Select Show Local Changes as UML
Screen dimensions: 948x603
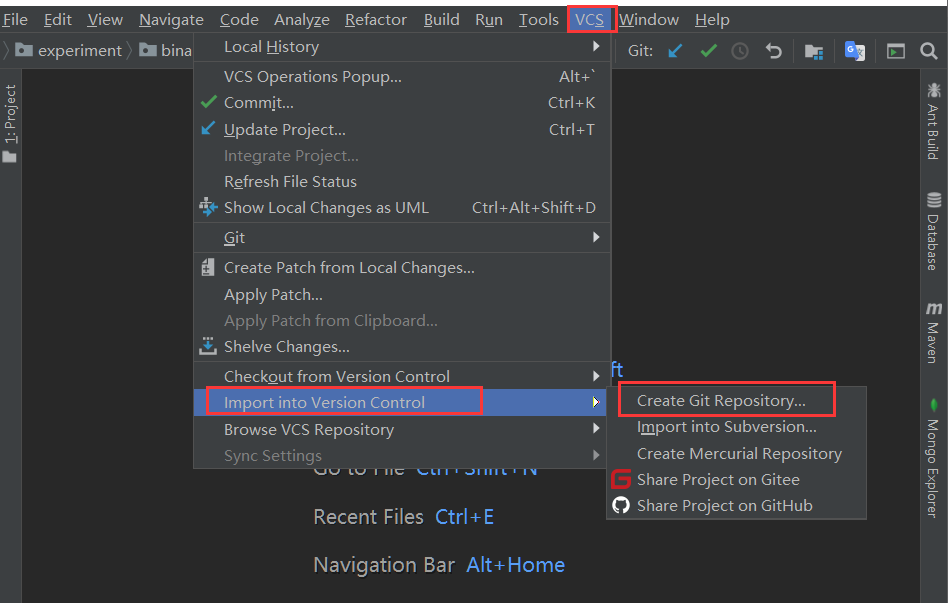tap(402, 207)
